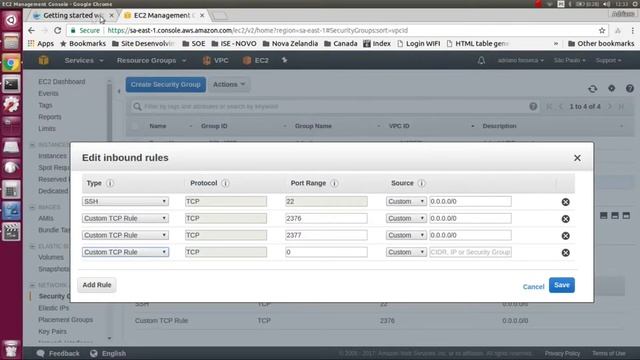Open Type dropdown for port 2377 rule
Image resolution: width=640 pixels, height=360 pixels.
pyautogui.click(x=125, y=235)
